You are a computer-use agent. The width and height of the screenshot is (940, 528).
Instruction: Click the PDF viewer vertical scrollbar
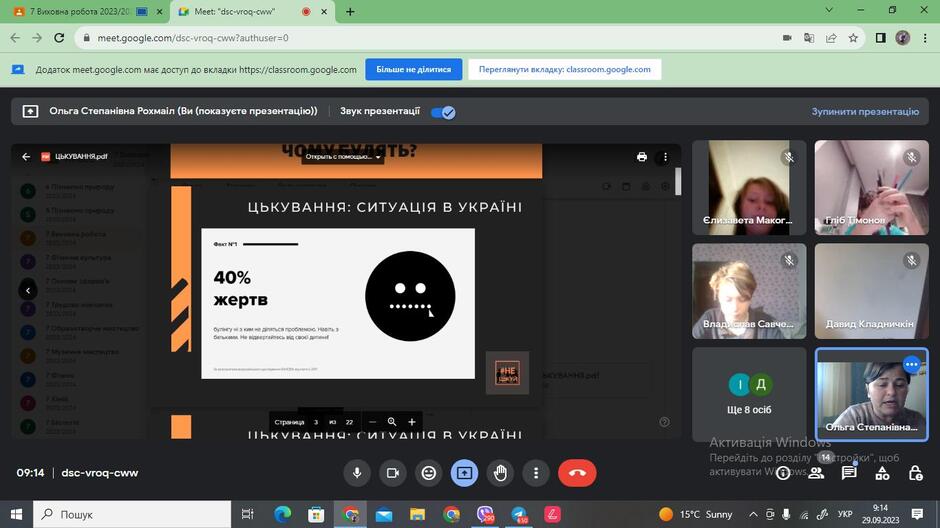click(x=678, y=182)
